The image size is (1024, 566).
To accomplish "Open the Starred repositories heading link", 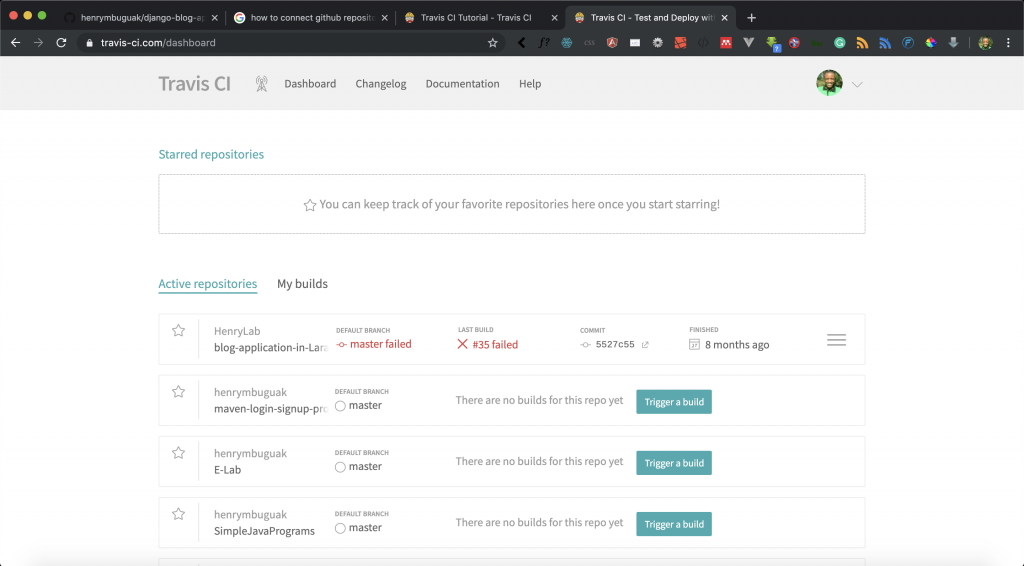I will [x=211, y=154].
